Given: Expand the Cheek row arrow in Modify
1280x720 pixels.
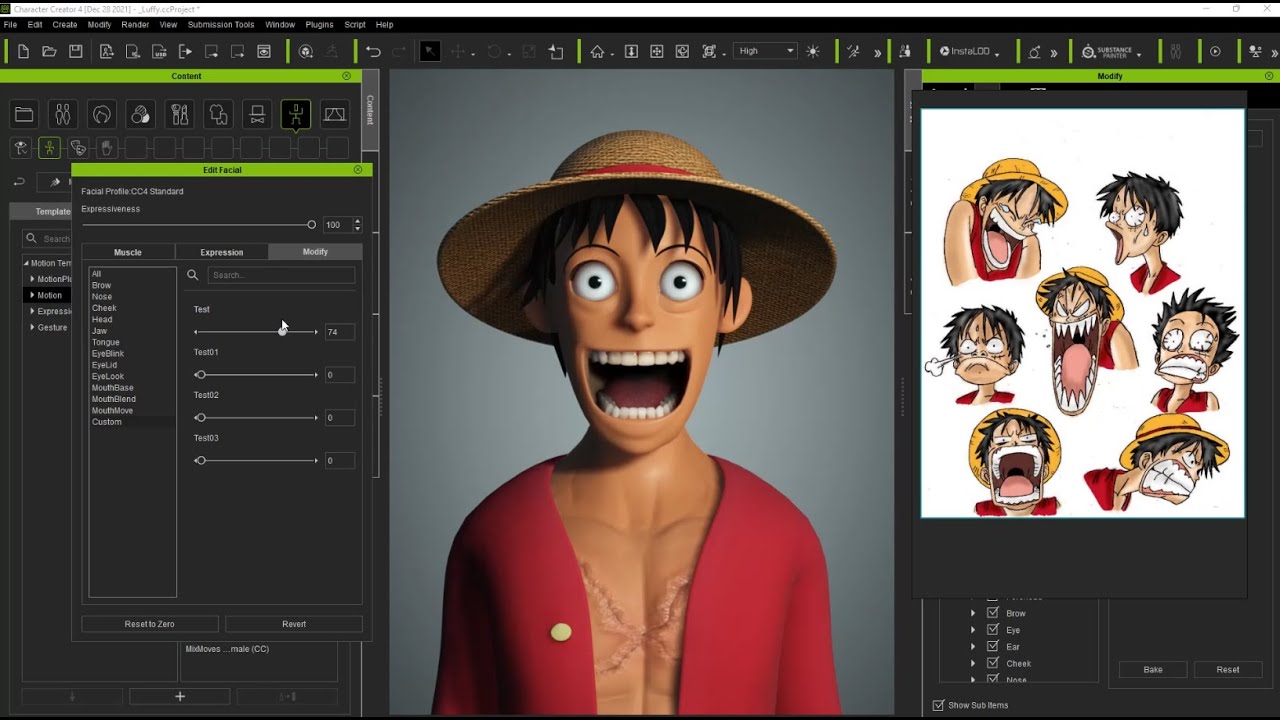Looking at the screenshot, I should pos(972,663).
